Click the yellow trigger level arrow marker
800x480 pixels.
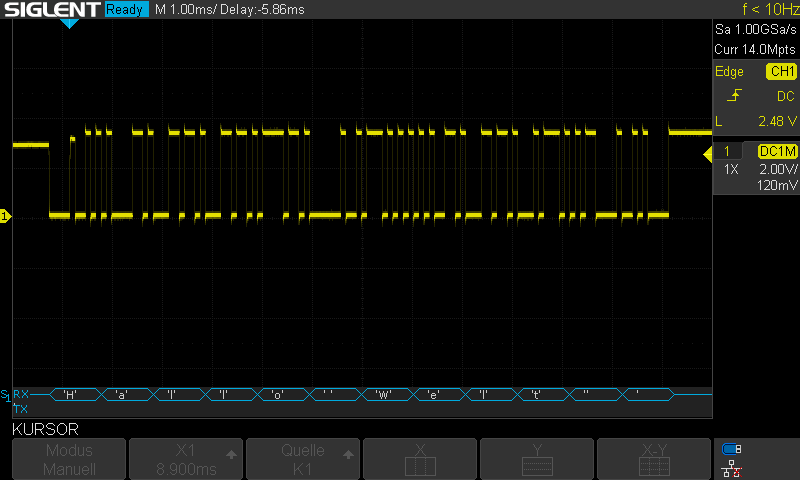click(x=708, y=154)
